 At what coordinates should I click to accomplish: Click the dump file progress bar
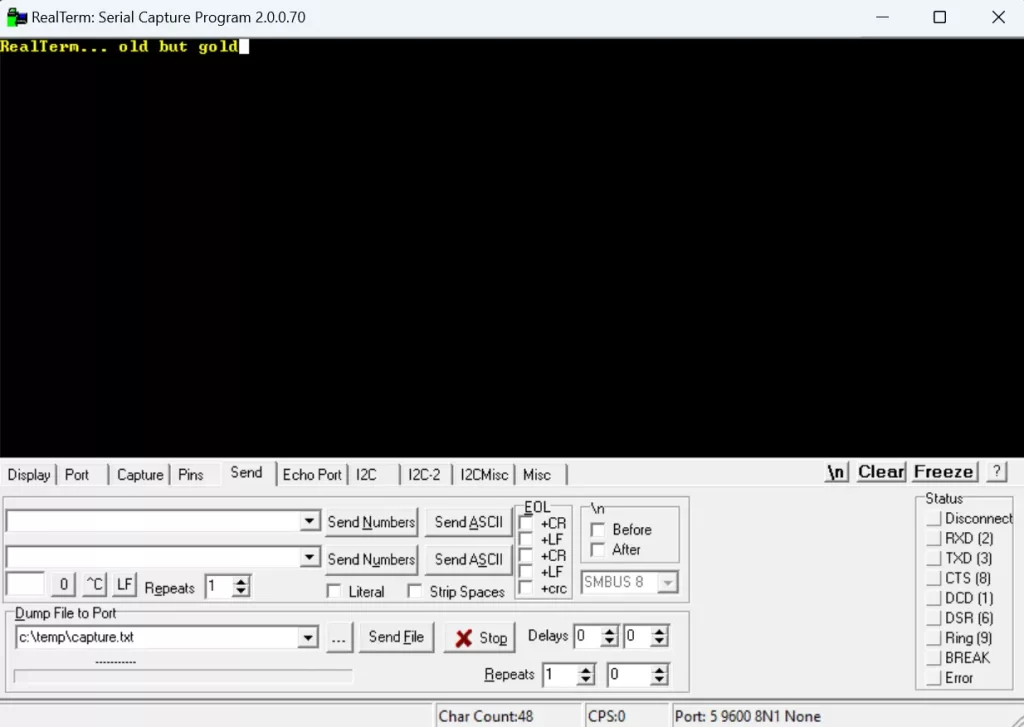[x=183, y=676]
